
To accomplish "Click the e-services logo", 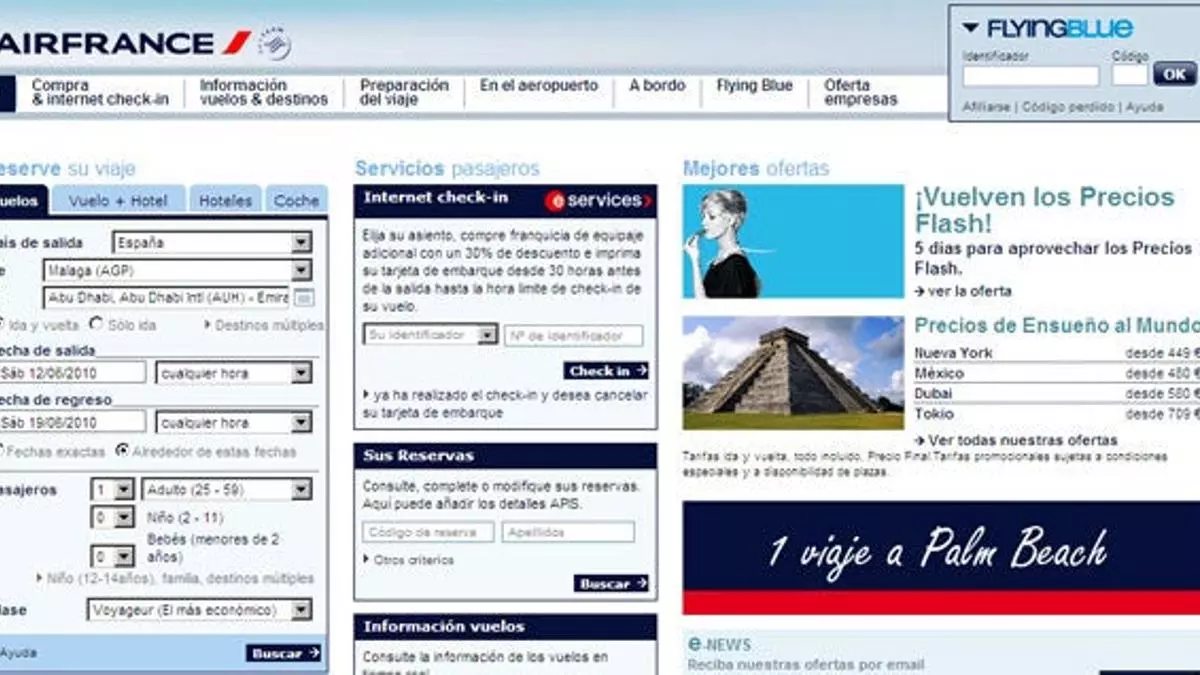I will point(599,201).
